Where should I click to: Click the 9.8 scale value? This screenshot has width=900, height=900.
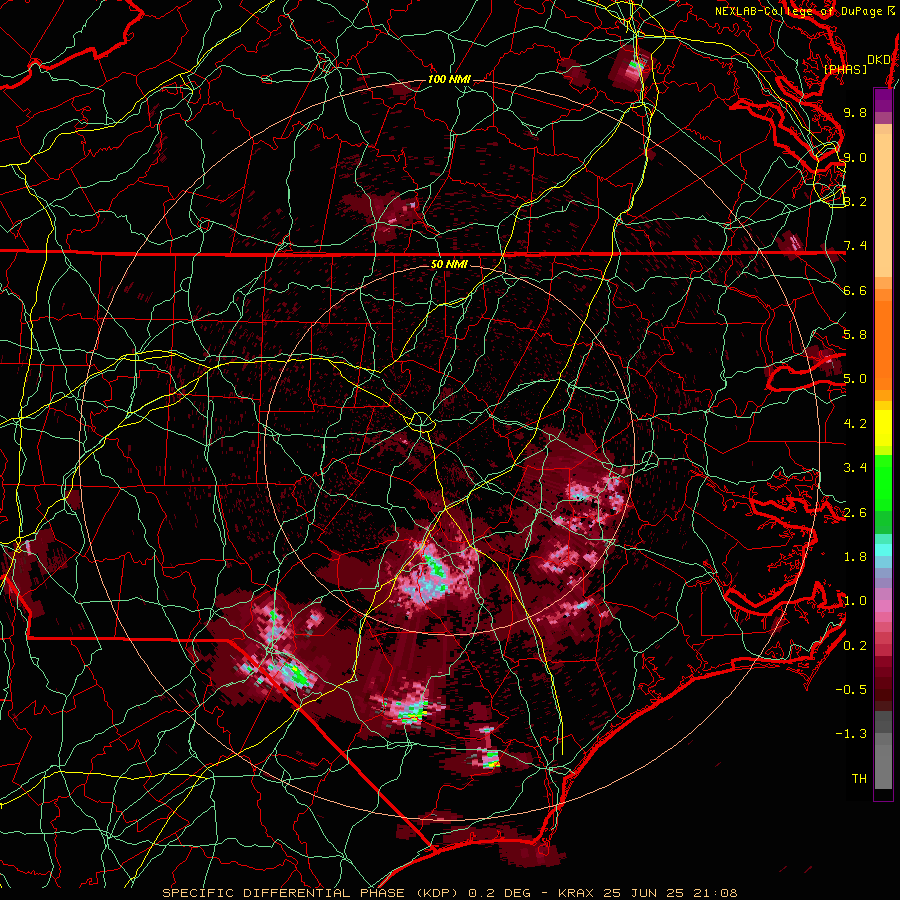pos(855,112)
